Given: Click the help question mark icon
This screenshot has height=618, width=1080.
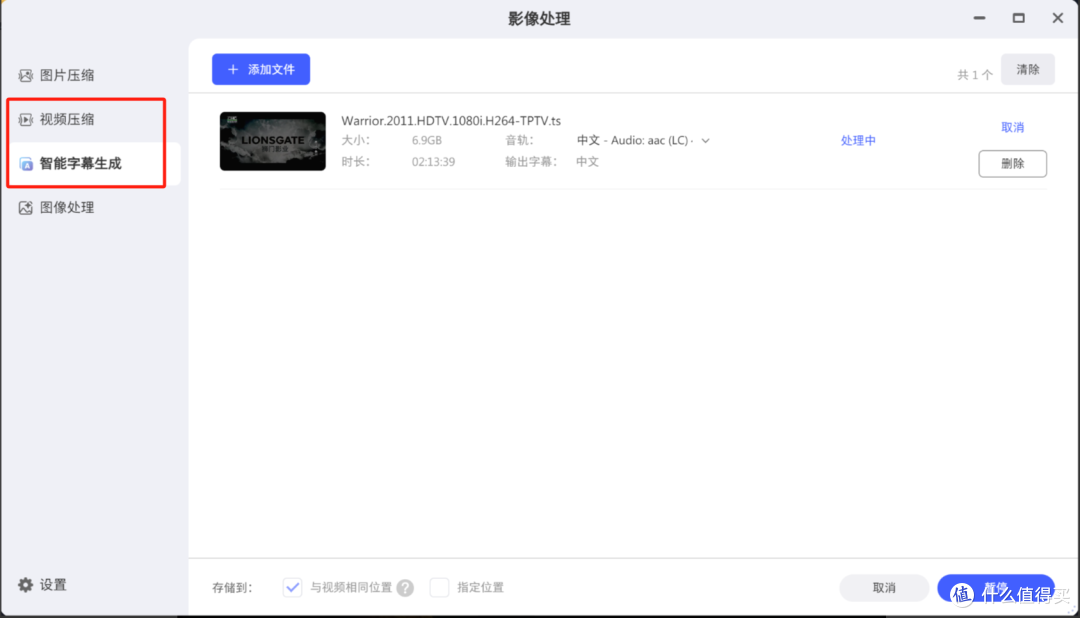Looking at the screenshot, I should 405,588.
